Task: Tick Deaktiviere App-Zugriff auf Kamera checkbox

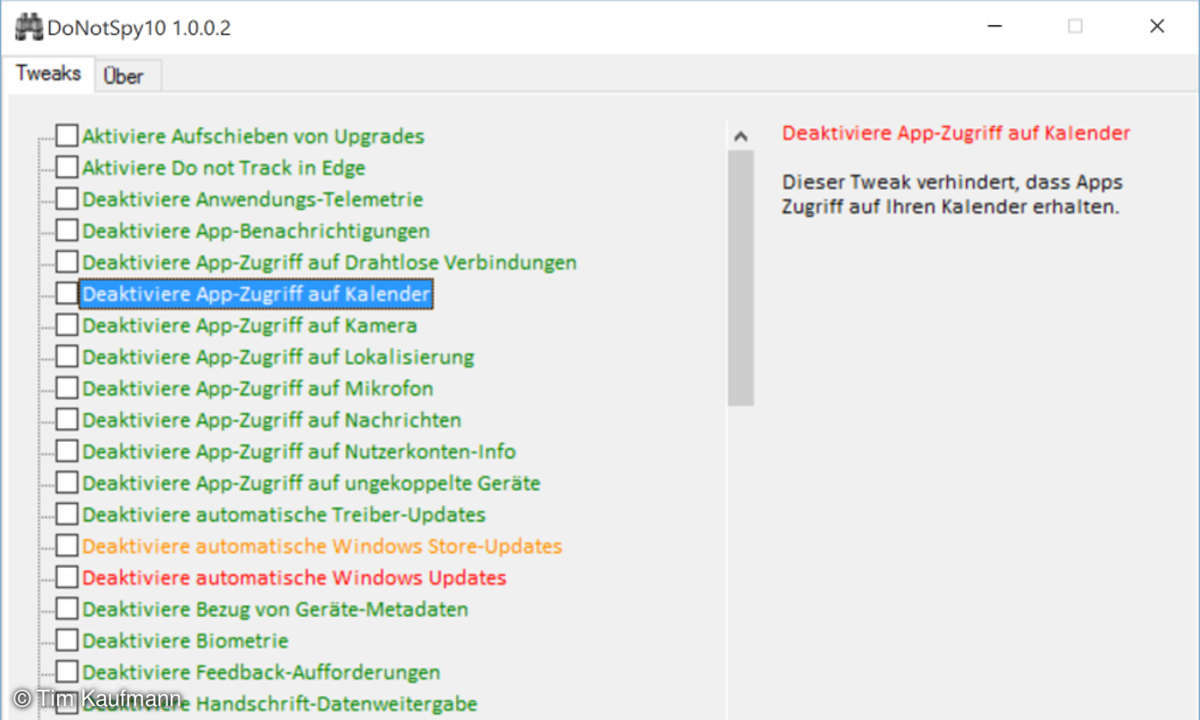Action: (66, 325)
